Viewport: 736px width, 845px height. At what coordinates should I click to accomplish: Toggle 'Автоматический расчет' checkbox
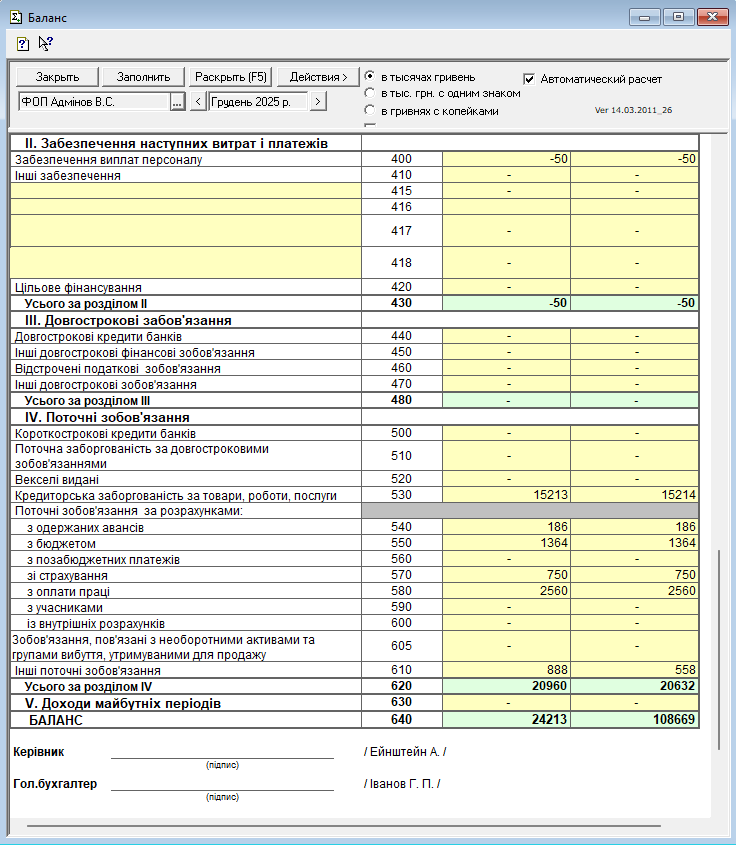tap(530, 78)
